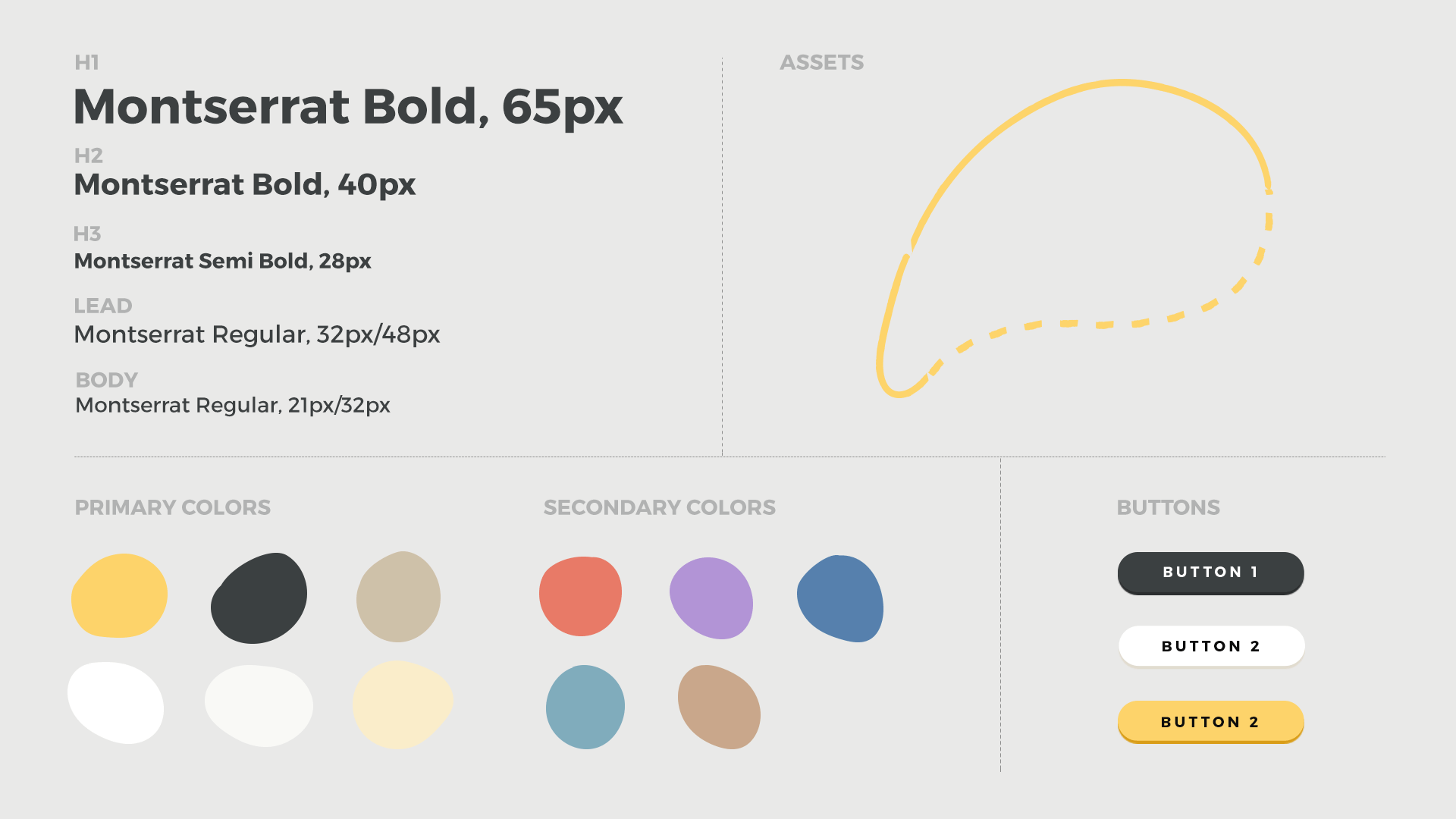Select the yellow primary color swatch
This screenshot has width=1456, height=819.
click(119, 596)
